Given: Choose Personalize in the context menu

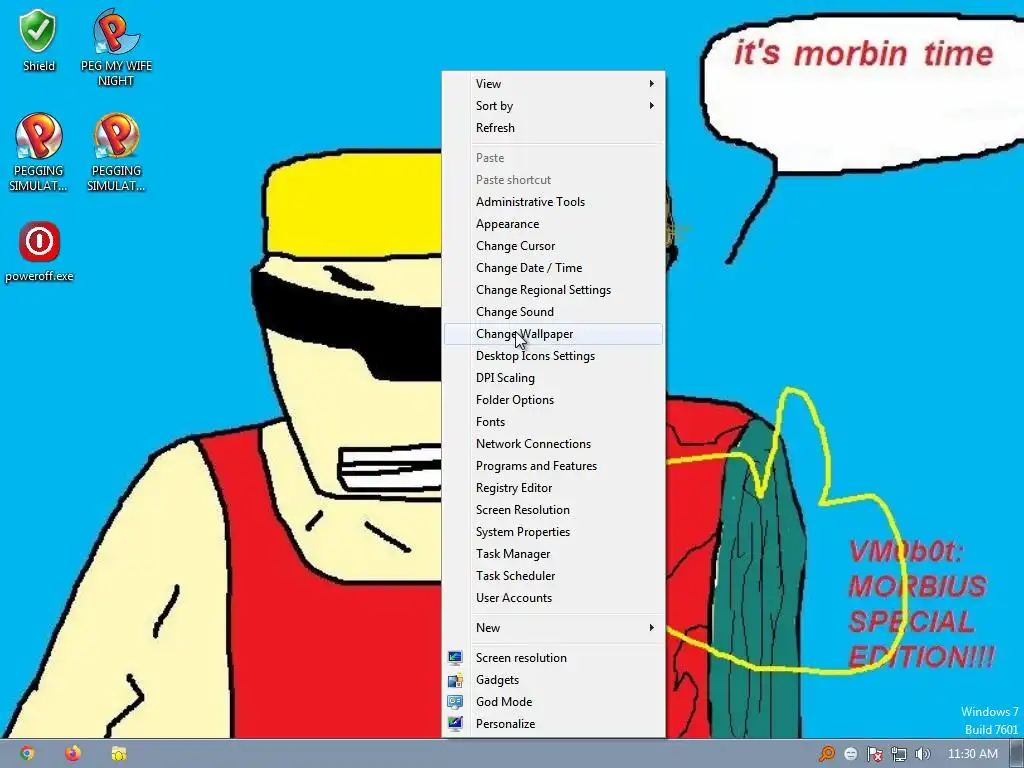Looking at the screenshot, I should [554, 724].
